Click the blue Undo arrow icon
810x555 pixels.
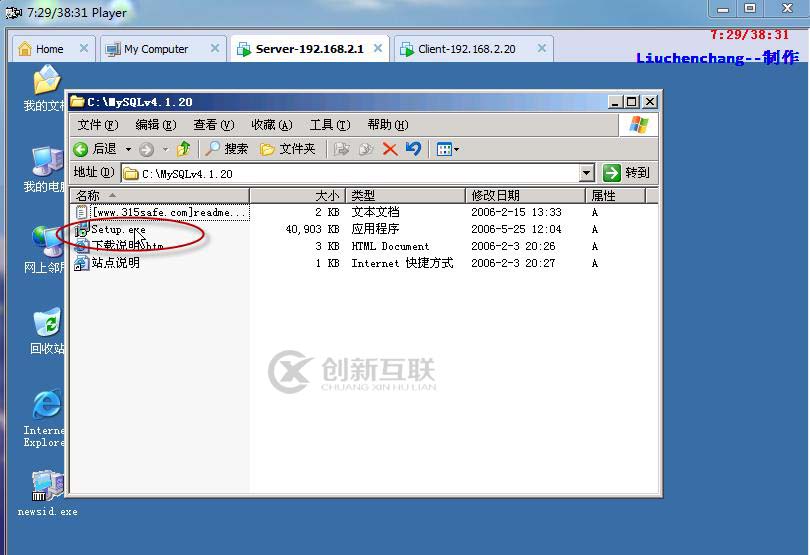coord(413,149)
